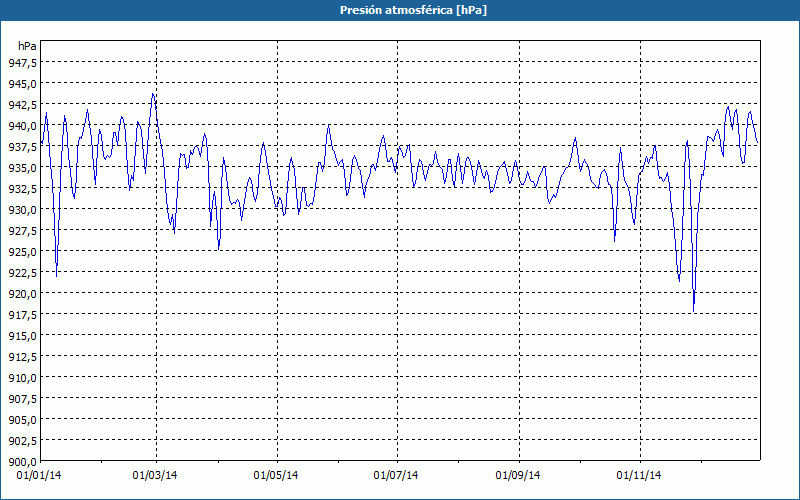Select the 927,5 y-axis label
The width and height of the screenshot is (800, 500).
click(x=22, y=230)
